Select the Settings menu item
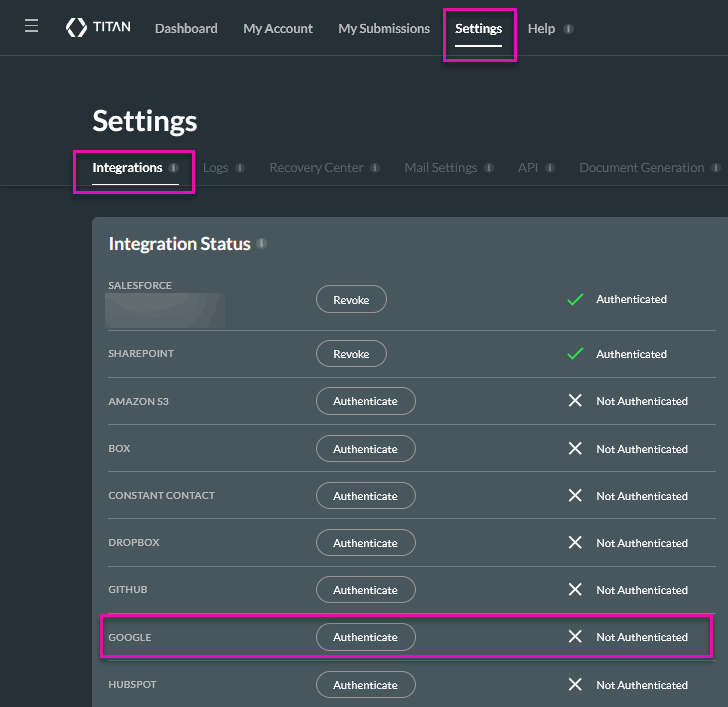The image size is (728, 707). click(478, 29)
